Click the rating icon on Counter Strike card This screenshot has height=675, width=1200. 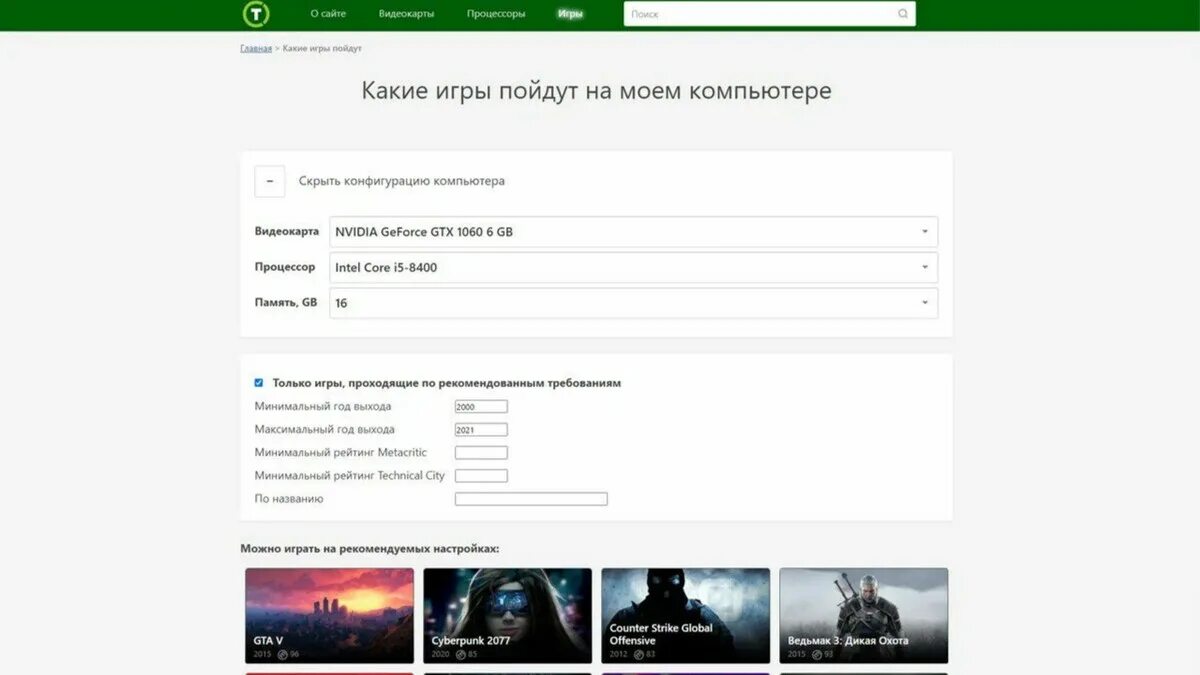[x=638, y=654]
